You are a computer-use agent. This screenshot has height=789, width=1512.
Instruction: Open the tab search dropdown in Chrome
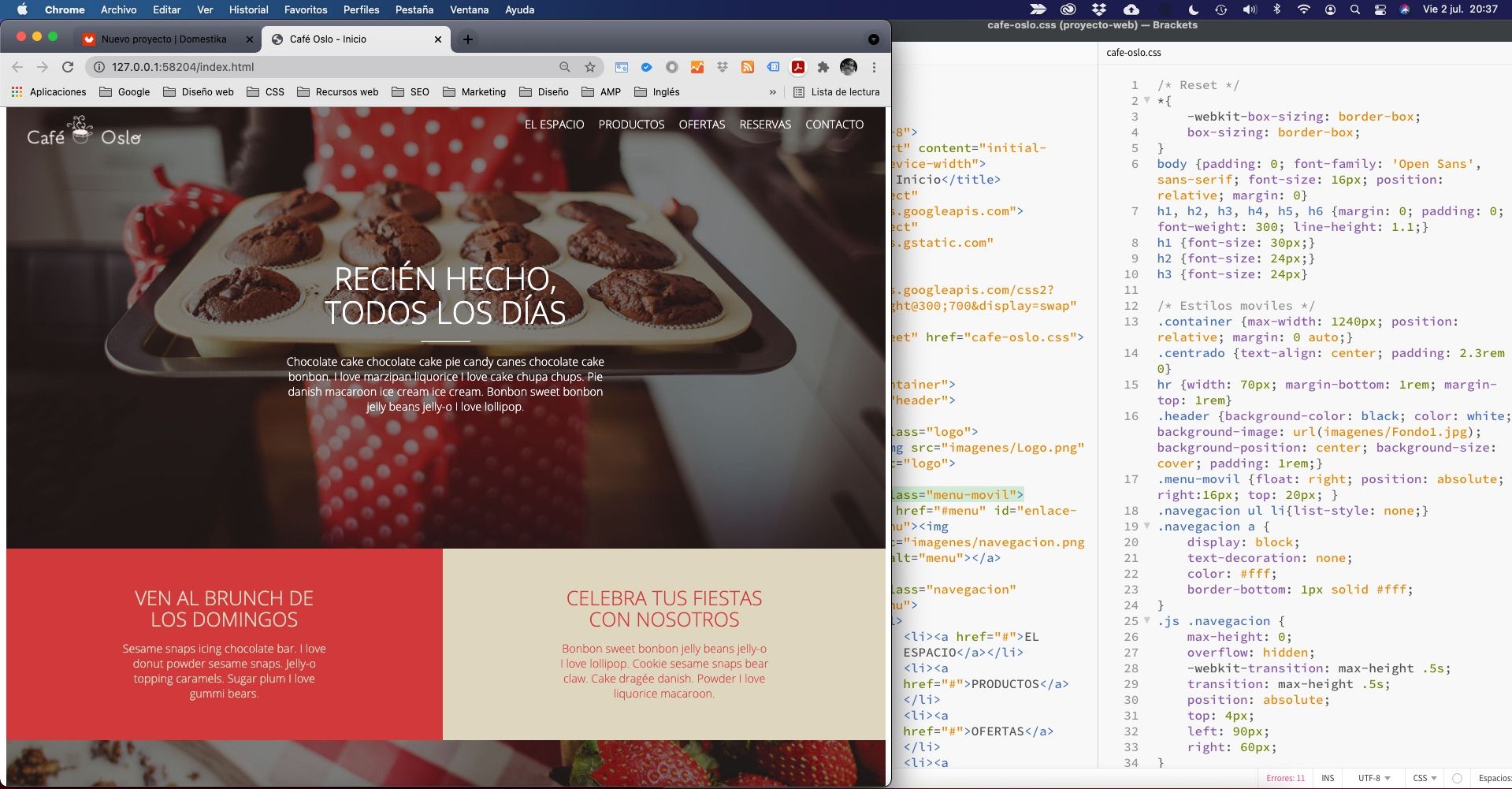(873, 39)
